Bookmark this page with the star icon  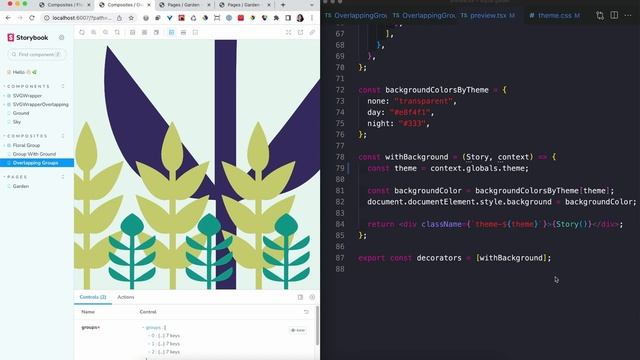(x=131, y=18)
